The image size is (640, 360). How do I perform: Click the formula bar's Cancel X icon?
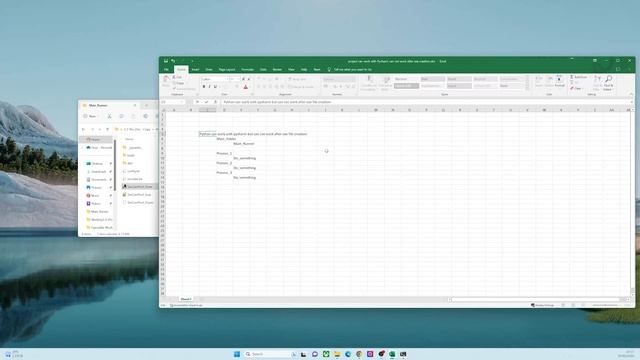pyautogui.click(x=198, y=102)
